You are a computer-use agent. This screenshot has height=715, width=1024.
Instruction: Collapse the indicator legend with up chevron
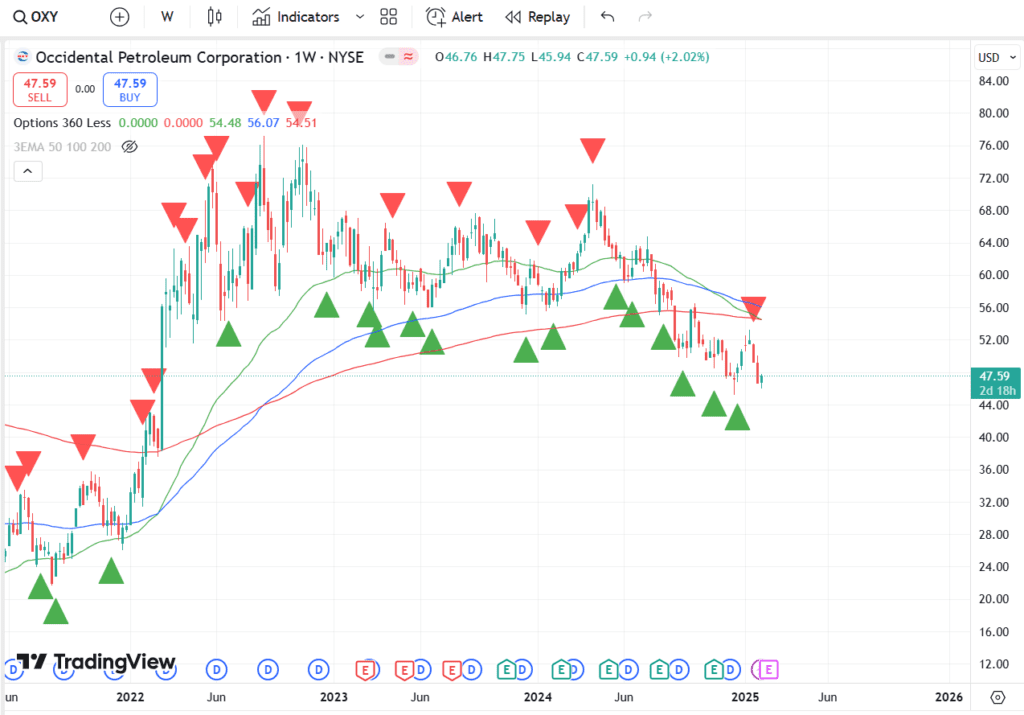[x=28, y=171]
